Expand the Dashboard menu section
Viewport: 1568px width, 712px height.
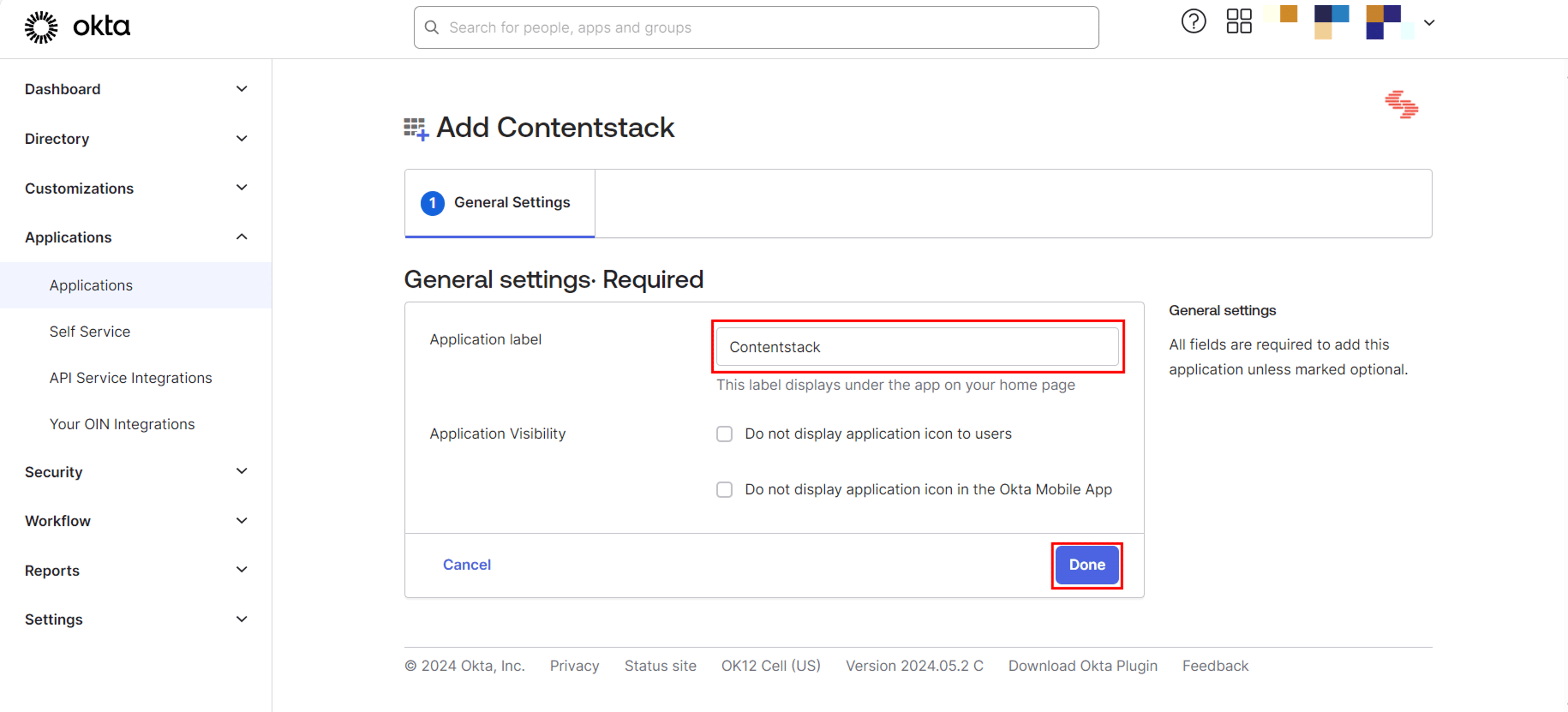point(136,89)
